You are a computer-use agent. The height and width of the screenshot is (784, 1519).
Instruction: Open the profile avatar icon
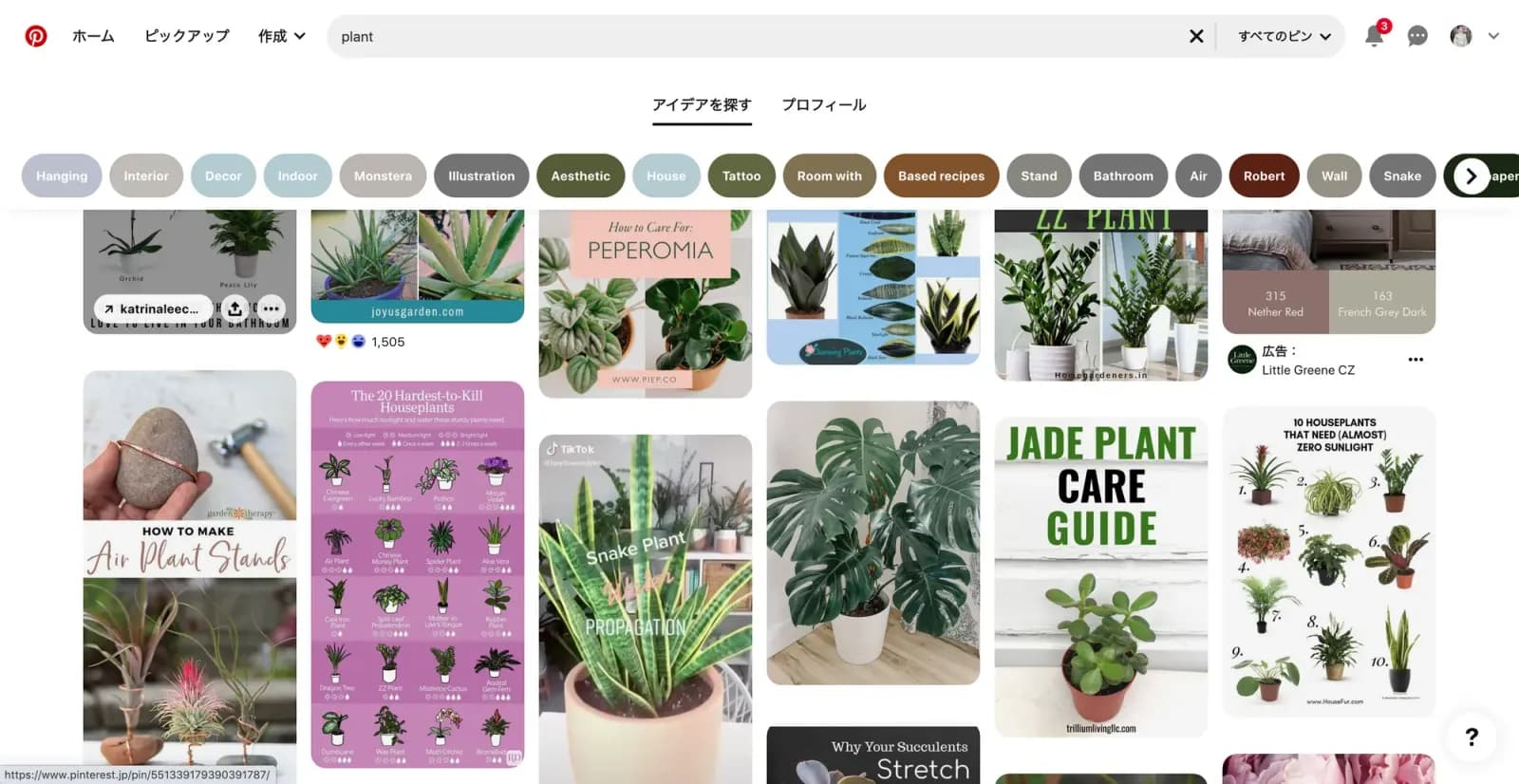(1461, 36)
